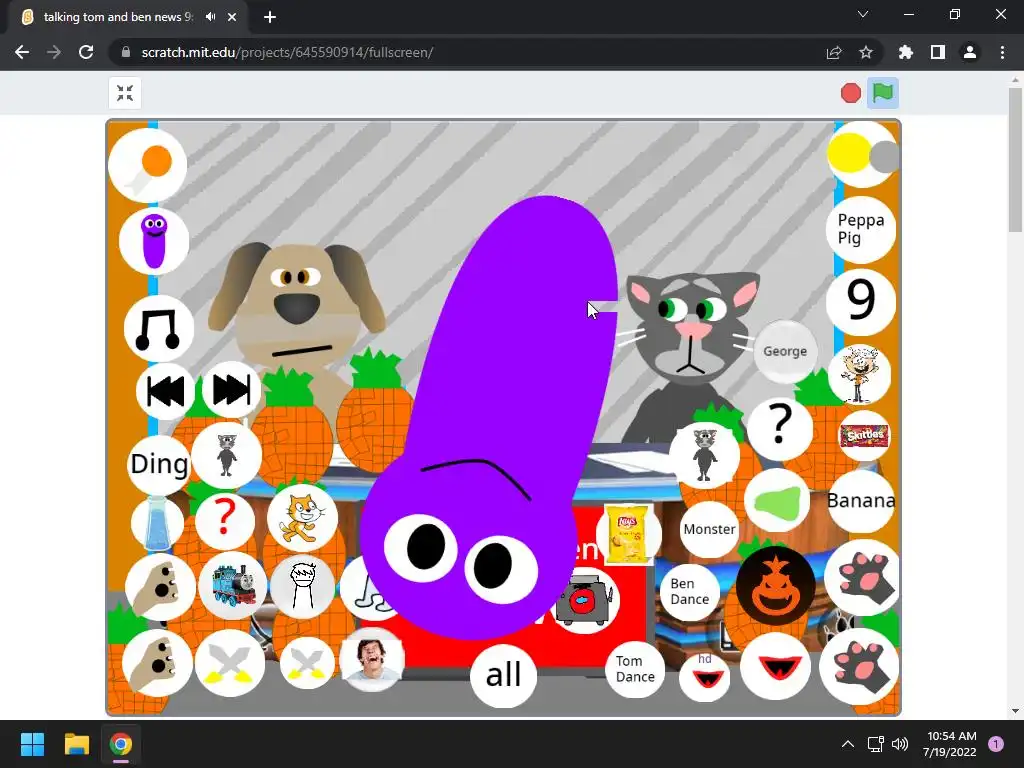The image size is (1024, 768).
Task: Stop the project with the red stop button
Action: click(850, 93)
